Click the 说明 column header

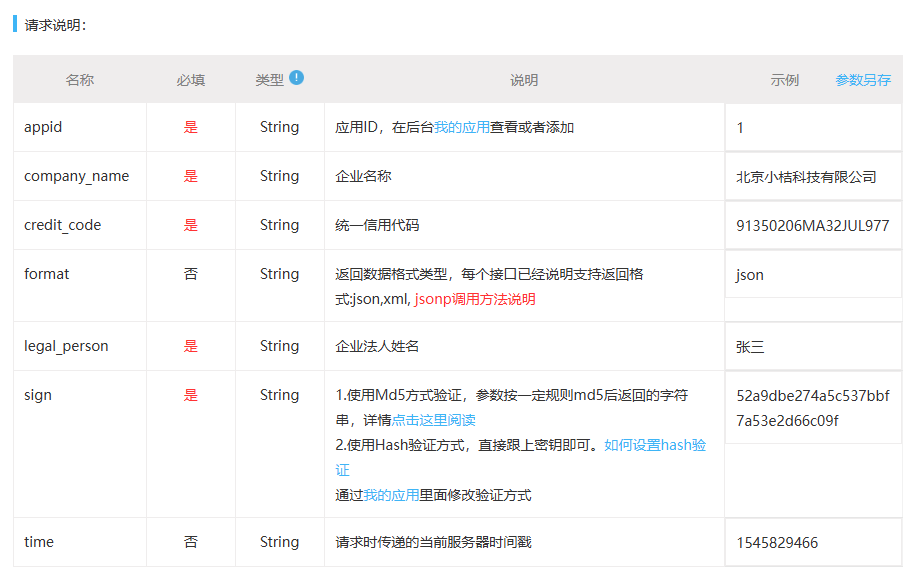[x=524, y=80]
